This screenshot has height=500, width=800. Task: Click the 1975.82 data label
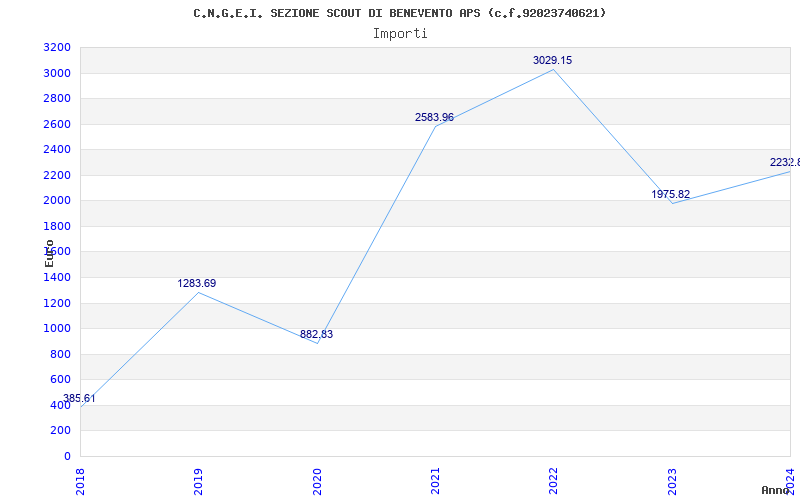pos(670,194)
